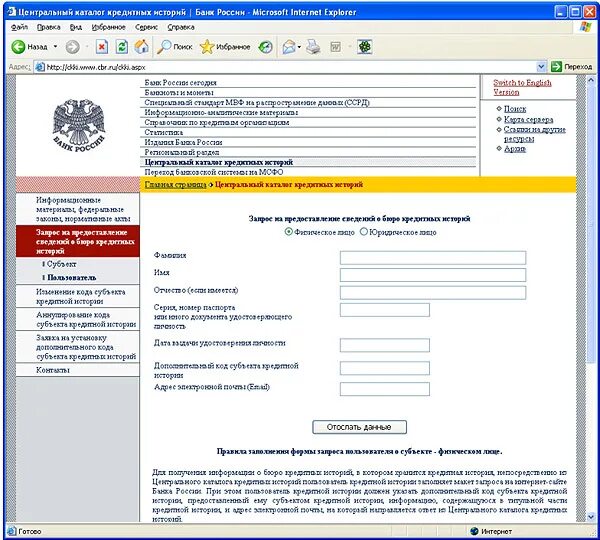Expand Forward button history dropdown arrow
The width and height of the screenshot is (600, 540).
(86, 47)
